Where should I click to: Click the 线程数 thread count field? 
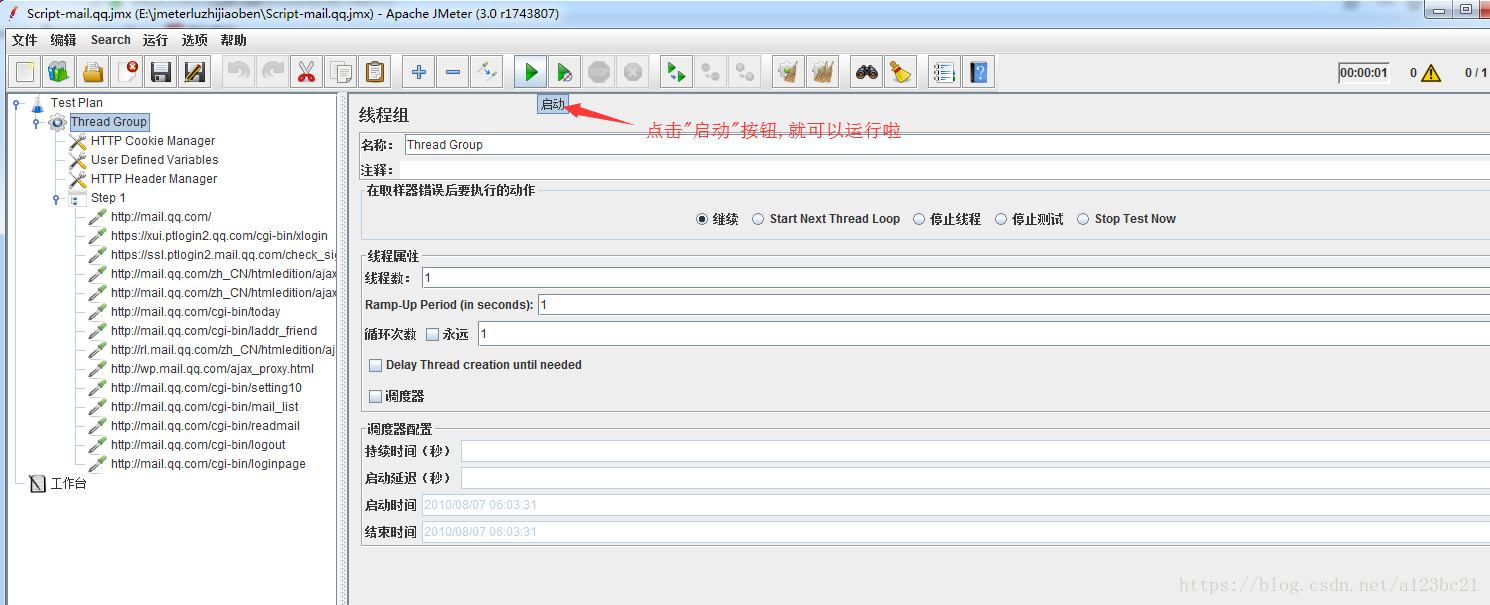955,278
